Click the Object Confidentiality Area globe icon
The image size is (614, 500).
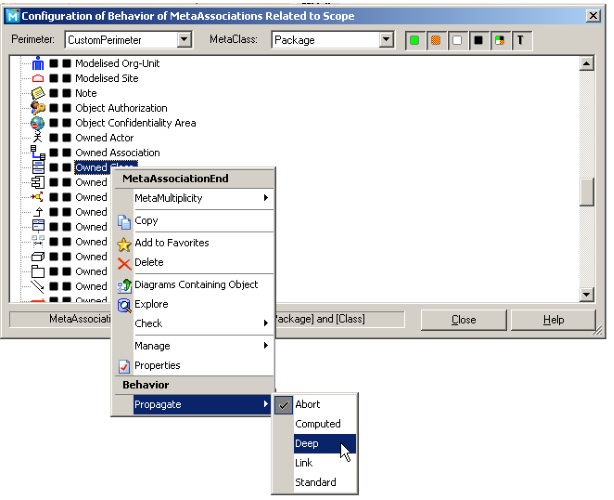38,123
